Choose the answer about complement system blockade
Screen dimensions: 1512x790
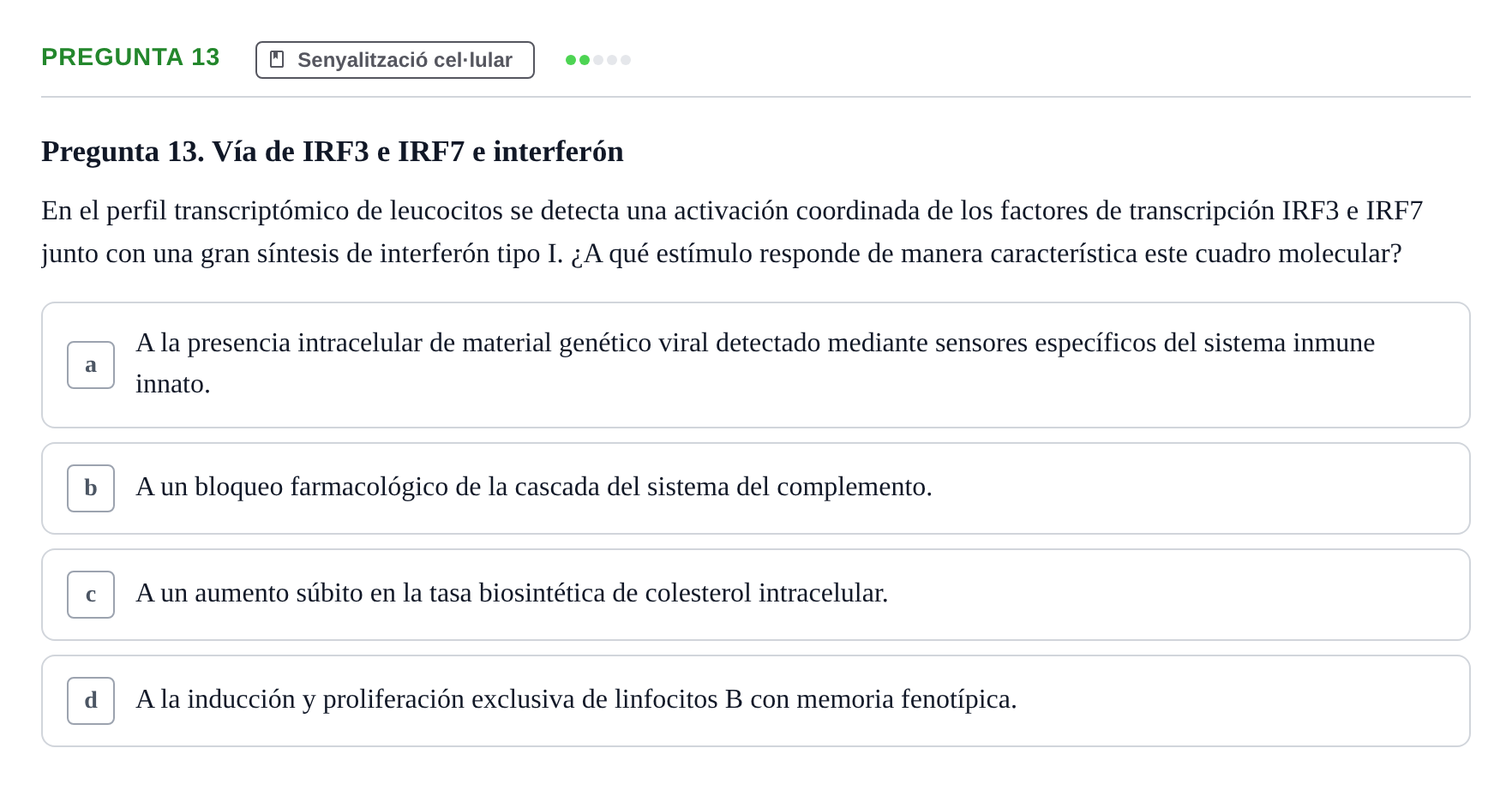click(756, 488)
